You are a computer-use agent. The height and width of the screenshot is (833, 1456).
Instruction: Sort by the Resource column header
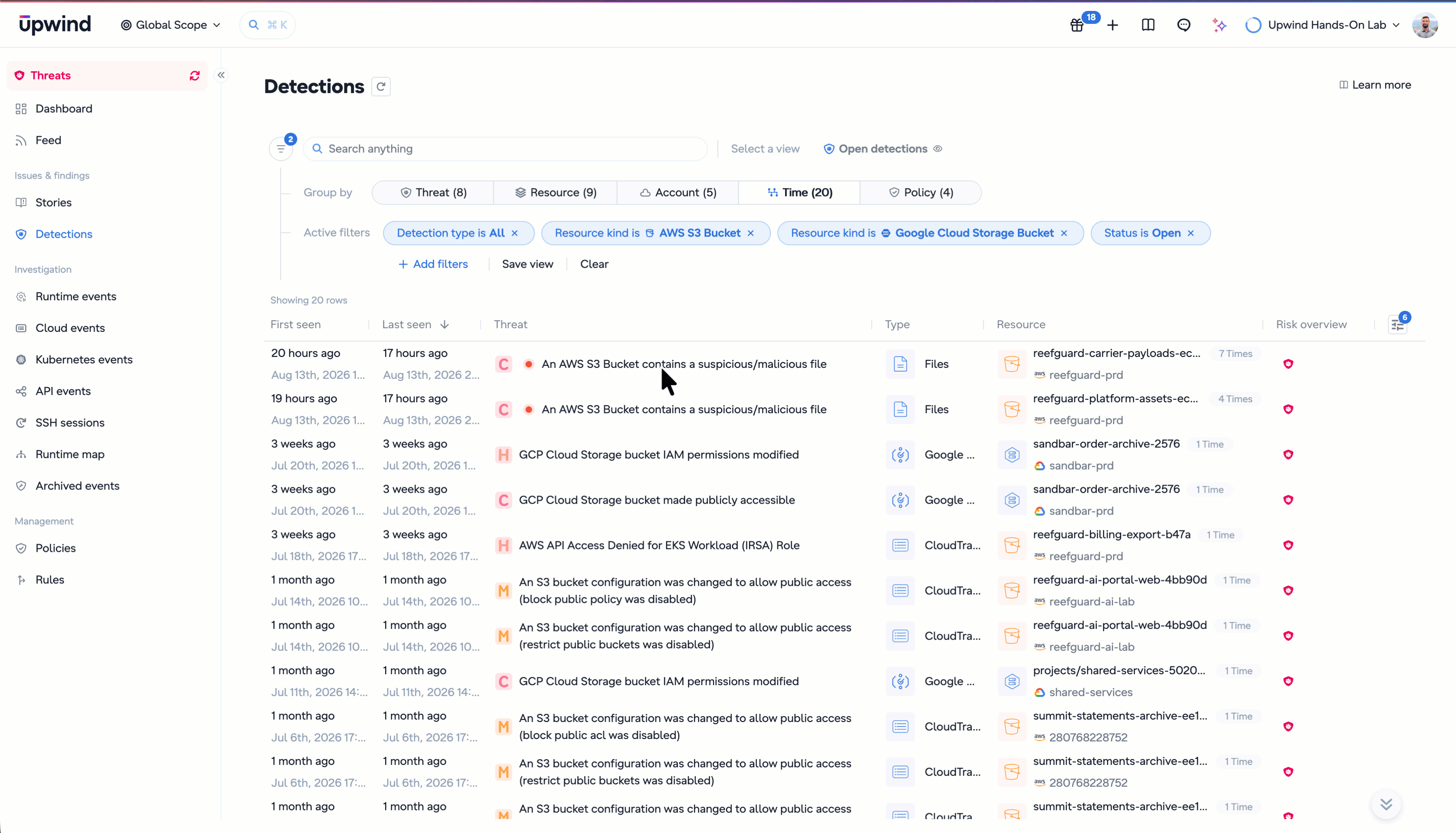coord(1021,325)
